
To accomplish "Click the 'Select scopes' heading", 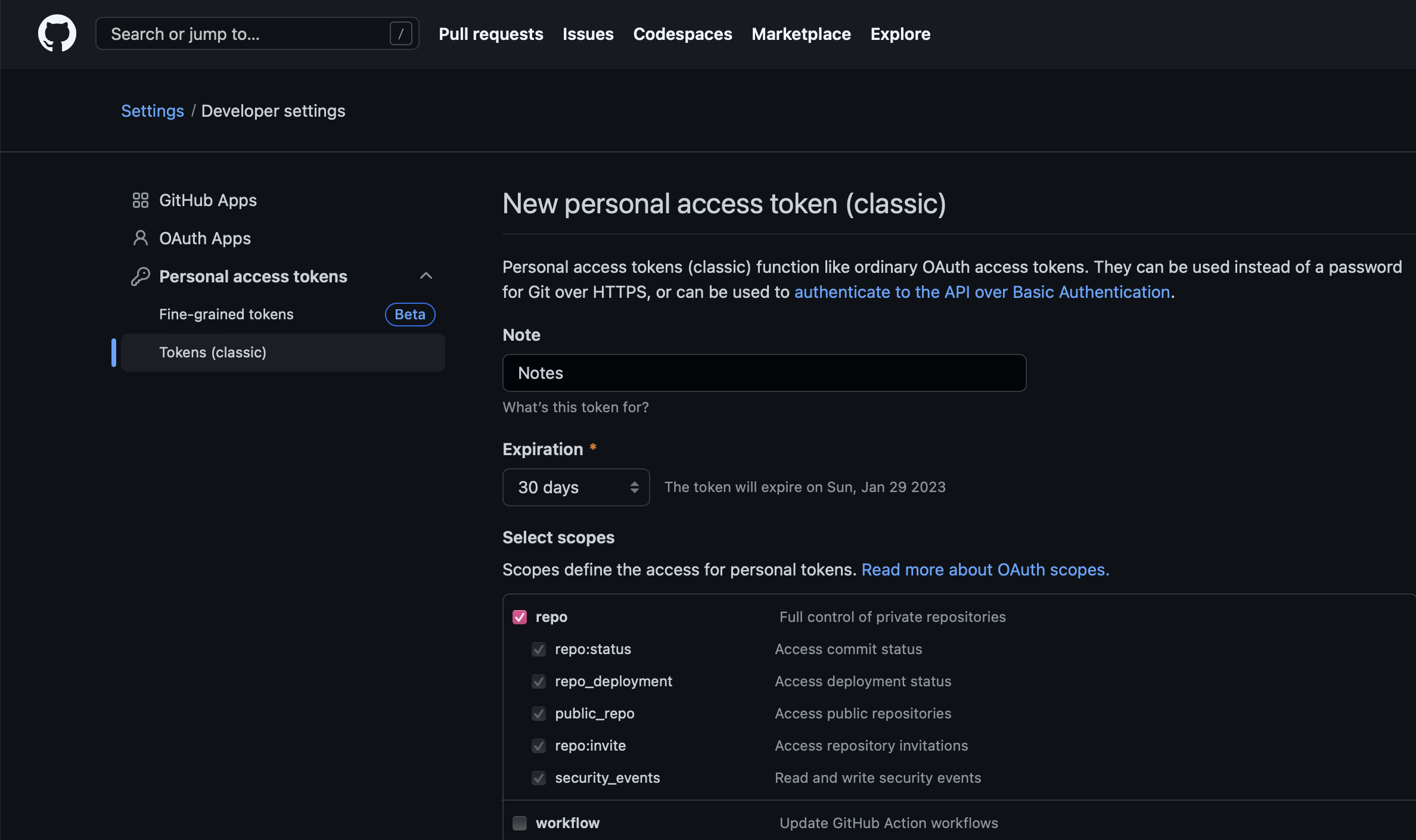I will (x=558, y=537).
